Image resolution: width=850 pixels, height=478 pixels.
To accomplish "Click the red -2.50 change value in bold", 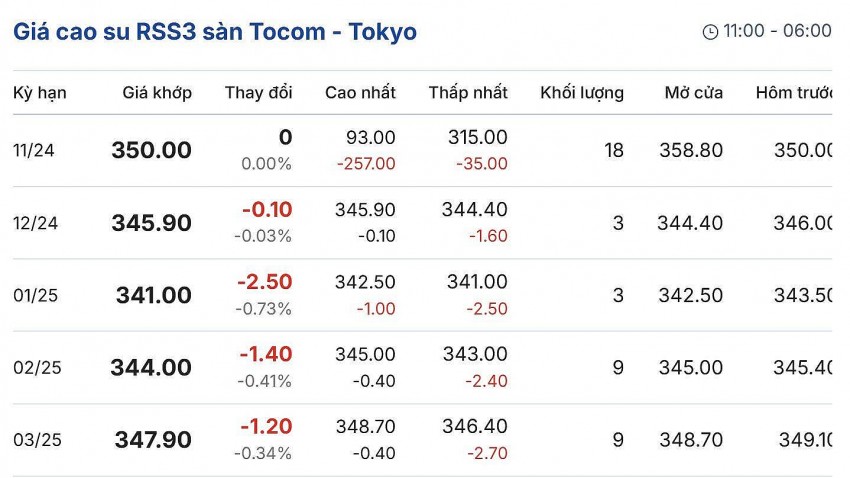I will 265,283.
